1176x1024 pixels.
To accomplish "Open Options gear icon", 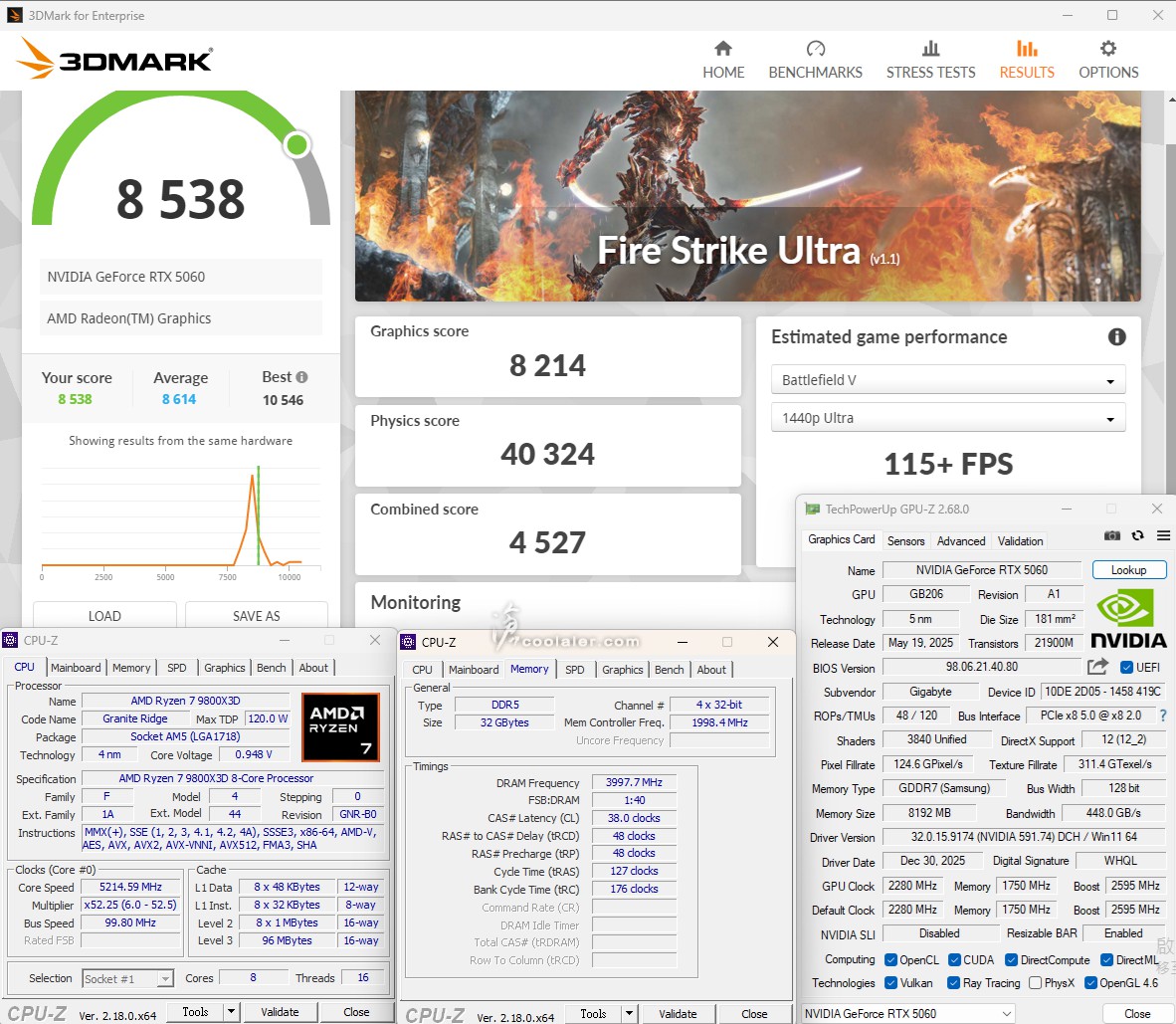I will click(x=1107, y=49).
